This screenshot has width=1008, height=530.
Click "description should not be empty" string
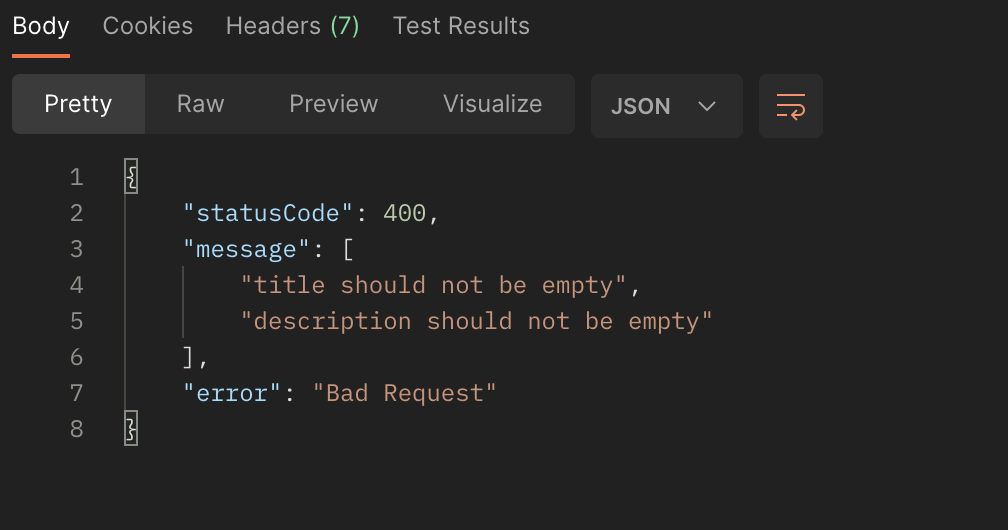[x=476, y=321]
